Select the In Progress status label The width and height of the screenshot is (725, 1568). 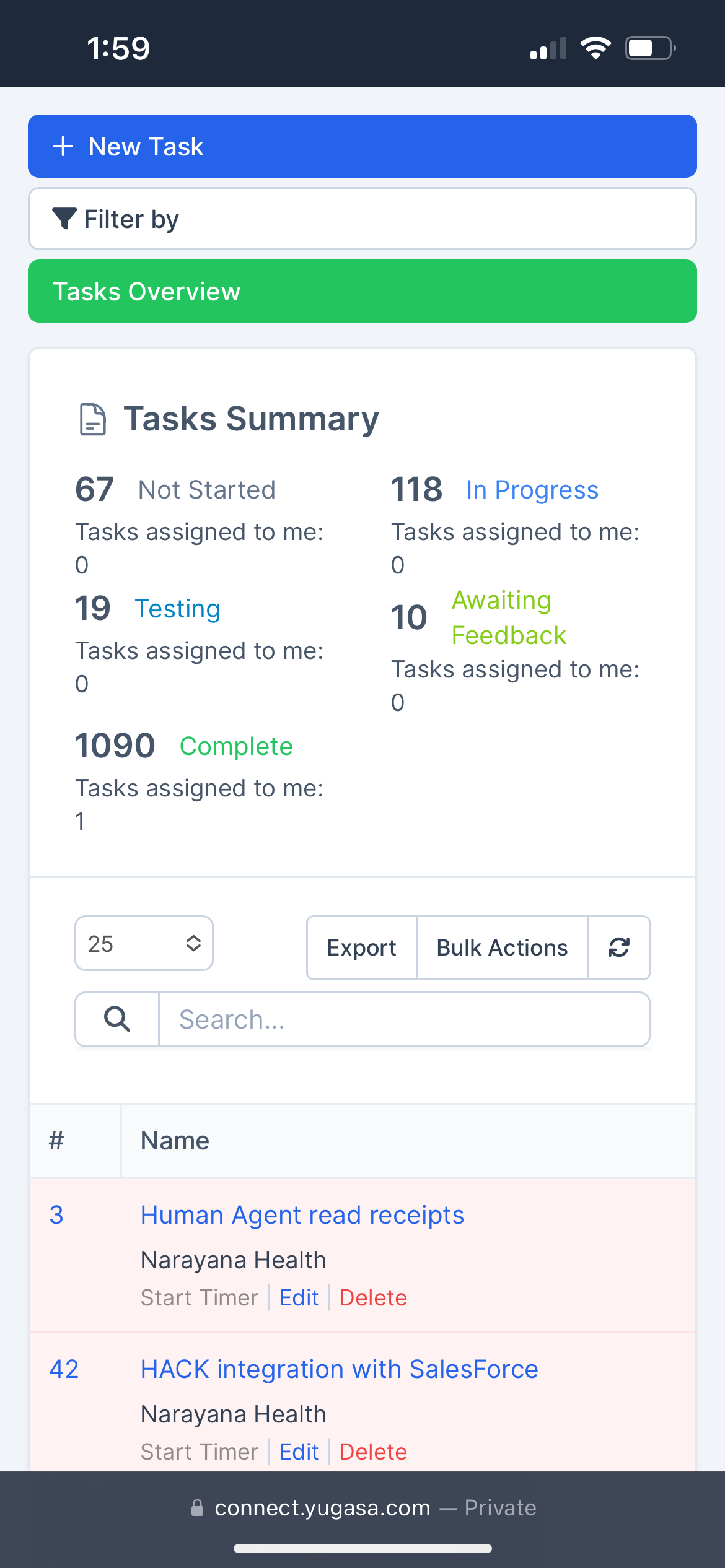click(532, 489)
